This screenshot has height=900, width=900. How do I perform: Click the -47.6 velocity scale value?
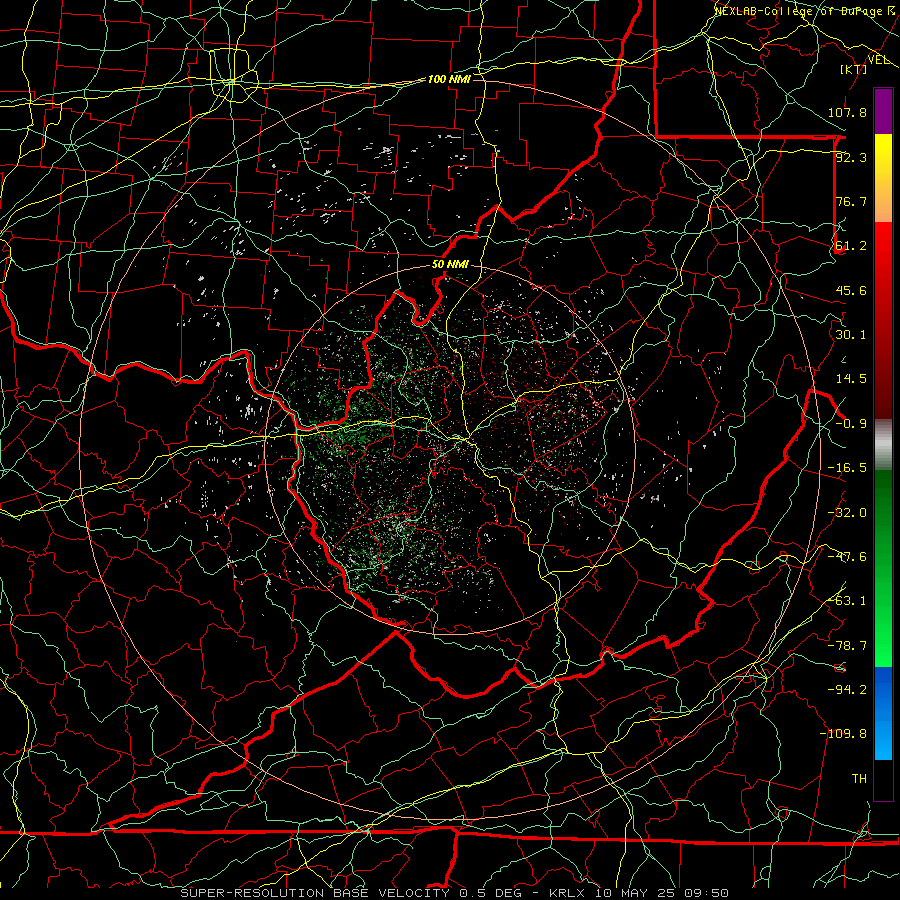pos(847,557)
